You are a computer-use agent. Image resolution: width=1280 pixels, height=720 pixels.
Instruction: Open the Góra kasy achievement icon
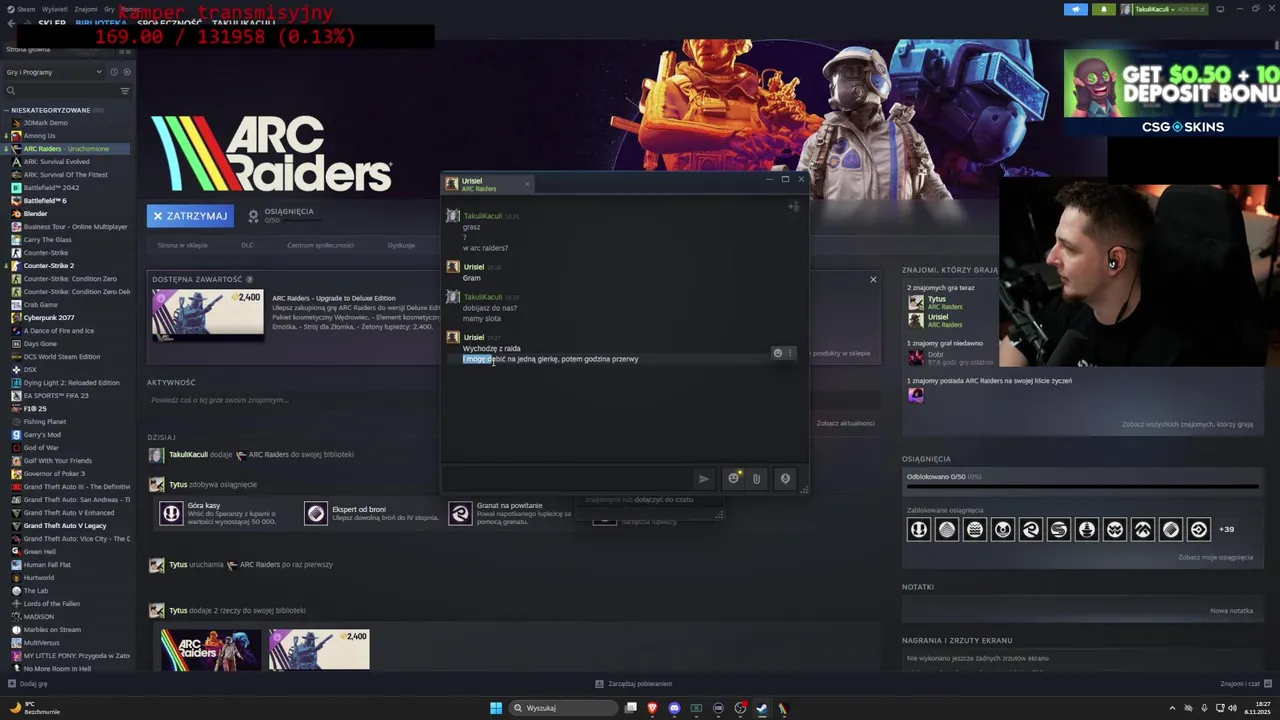(x=171, y=513)
